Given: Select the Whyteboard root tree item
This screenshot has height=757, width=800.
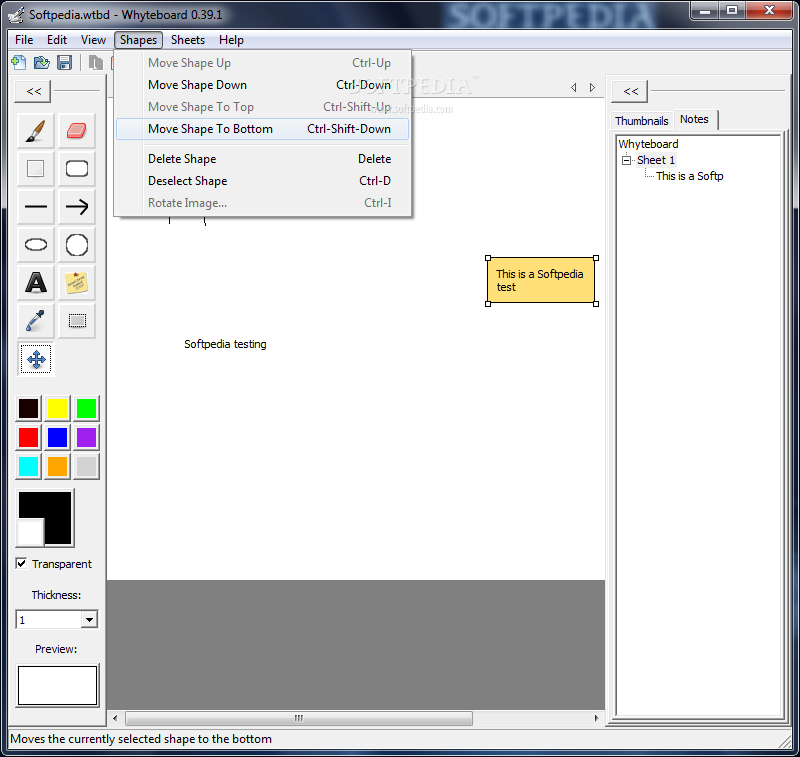Looking at the screenshot, I should 648,144.
